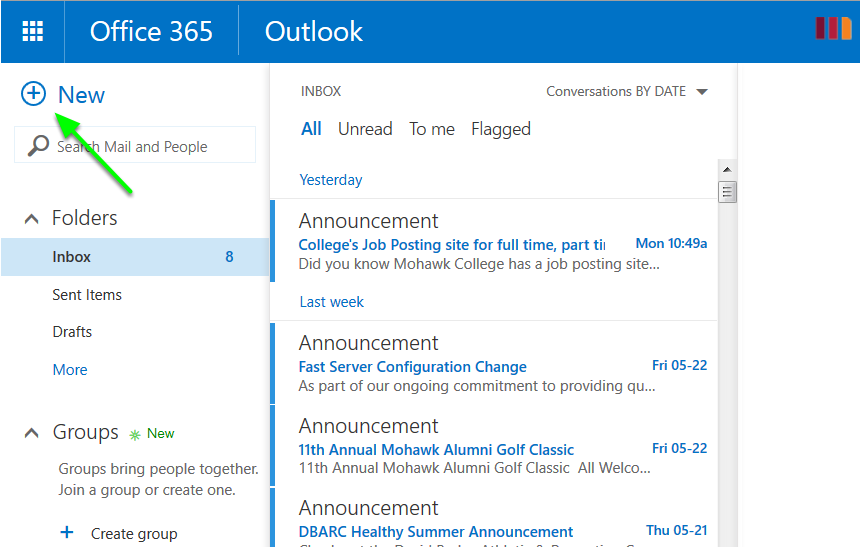Open the Fast Server Configuration Change email
This screenshot has width=860, height=547.
[x=412, y=367]
